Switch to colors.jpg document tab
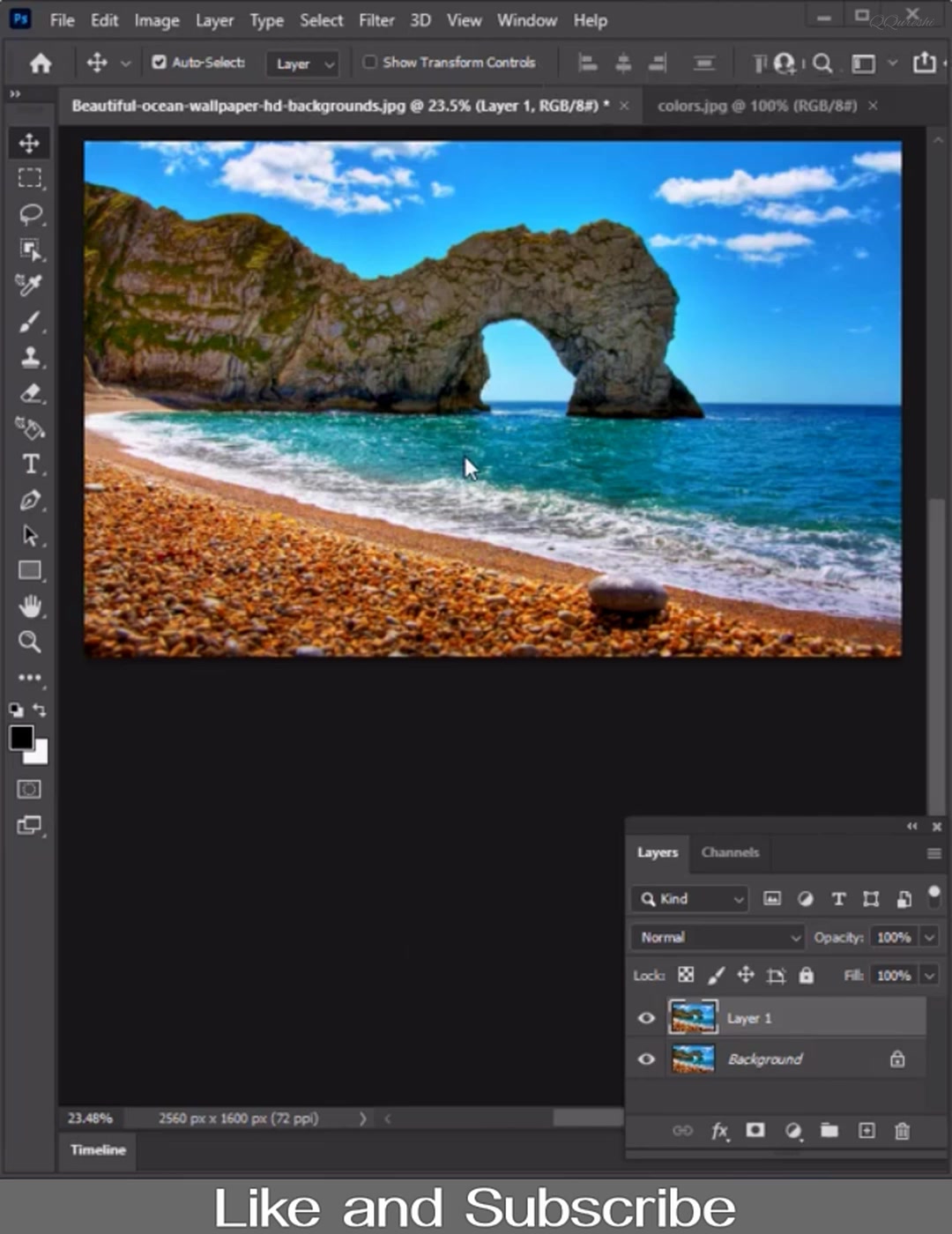The width and height of the screenshot is (952, 1234). 756,106
